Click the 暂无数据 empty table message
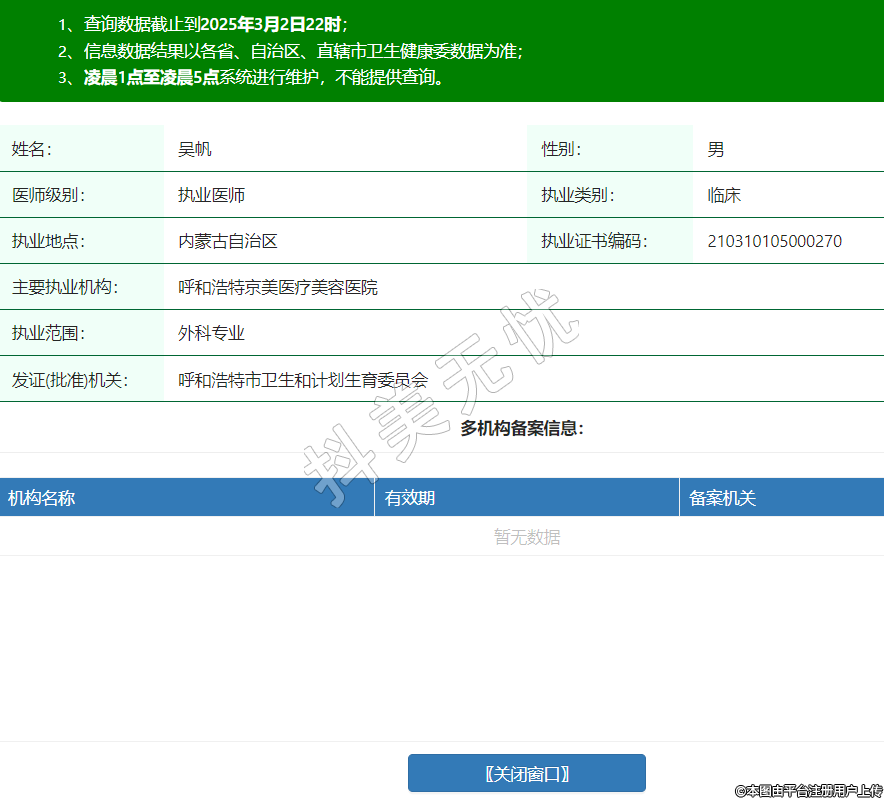Screen dimensions: 884x798 coord(527,537)
